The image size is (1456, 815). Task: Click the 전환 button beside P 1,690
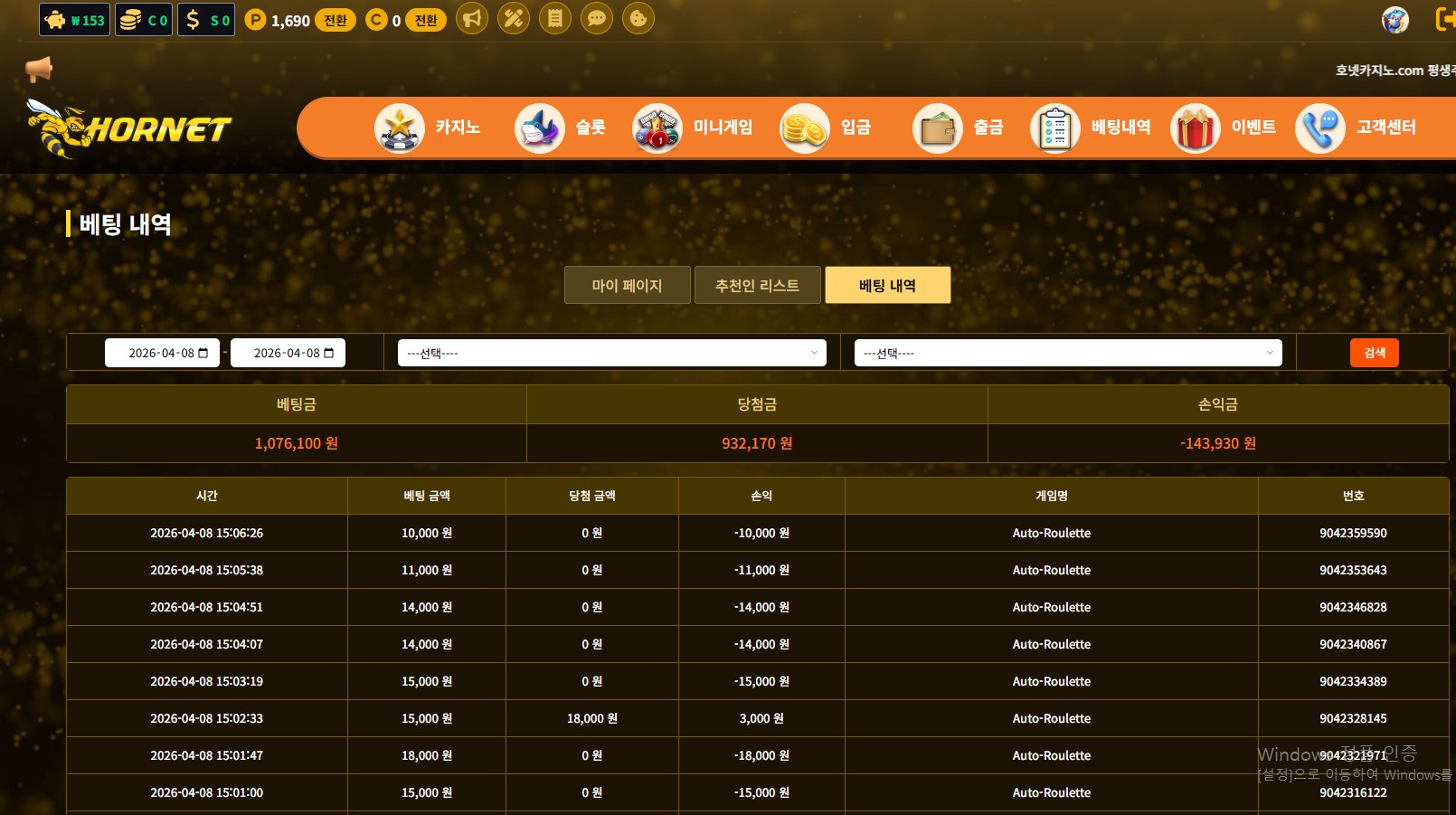(x=336, y=20)
